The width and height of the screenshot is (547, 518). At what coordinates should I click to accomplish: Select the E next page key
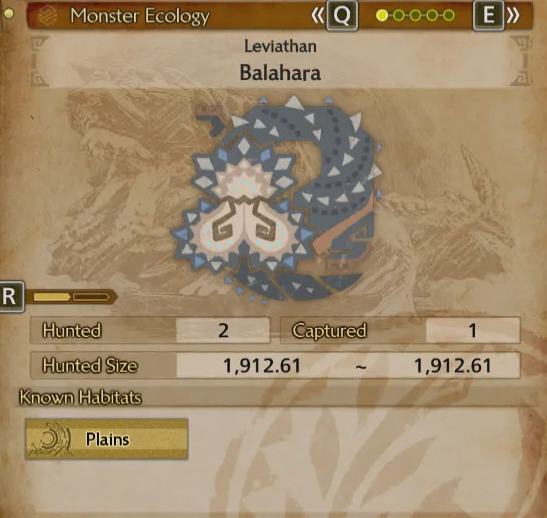[x=488, y=15]
